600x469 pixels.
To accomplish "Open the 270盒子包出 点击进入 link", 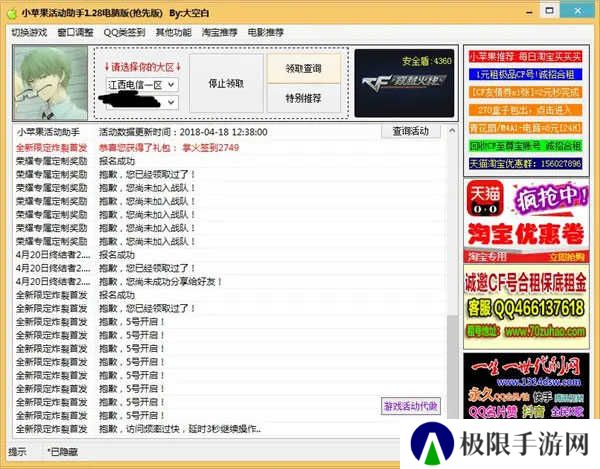I will (x=525, y=110).
